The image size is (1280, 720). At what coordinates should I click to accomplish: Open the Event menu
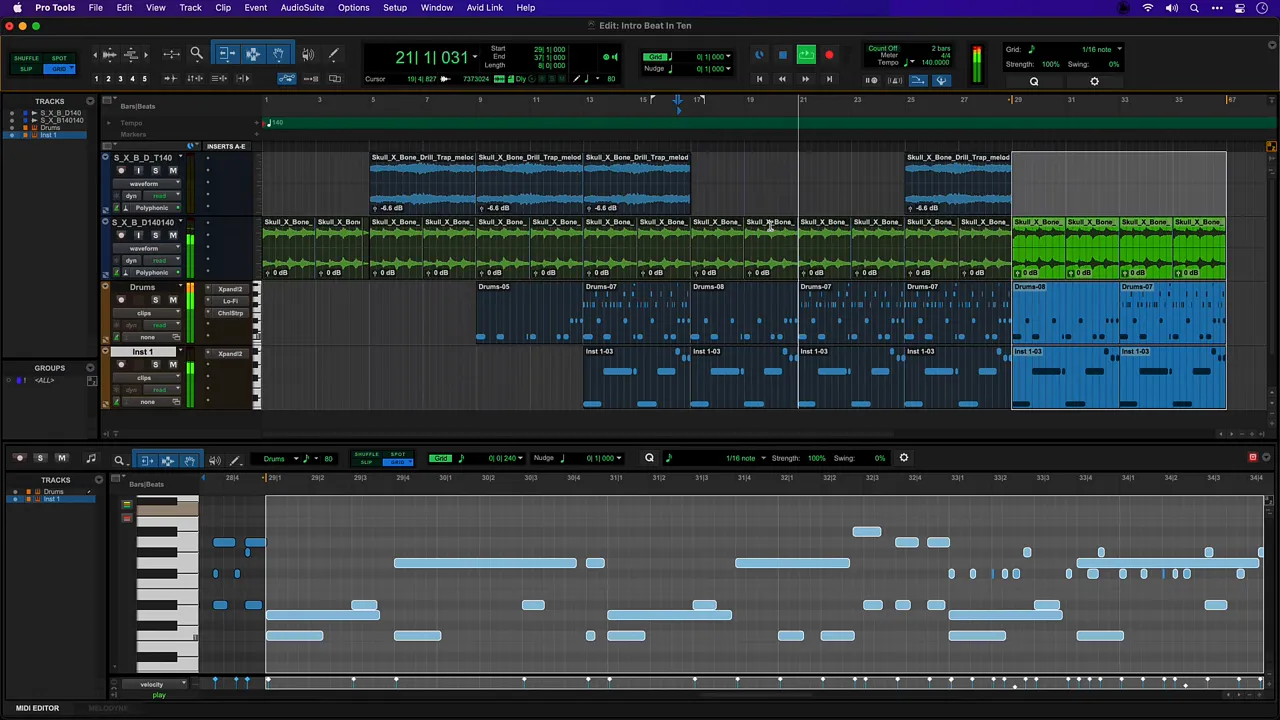(x=255, y=7)
